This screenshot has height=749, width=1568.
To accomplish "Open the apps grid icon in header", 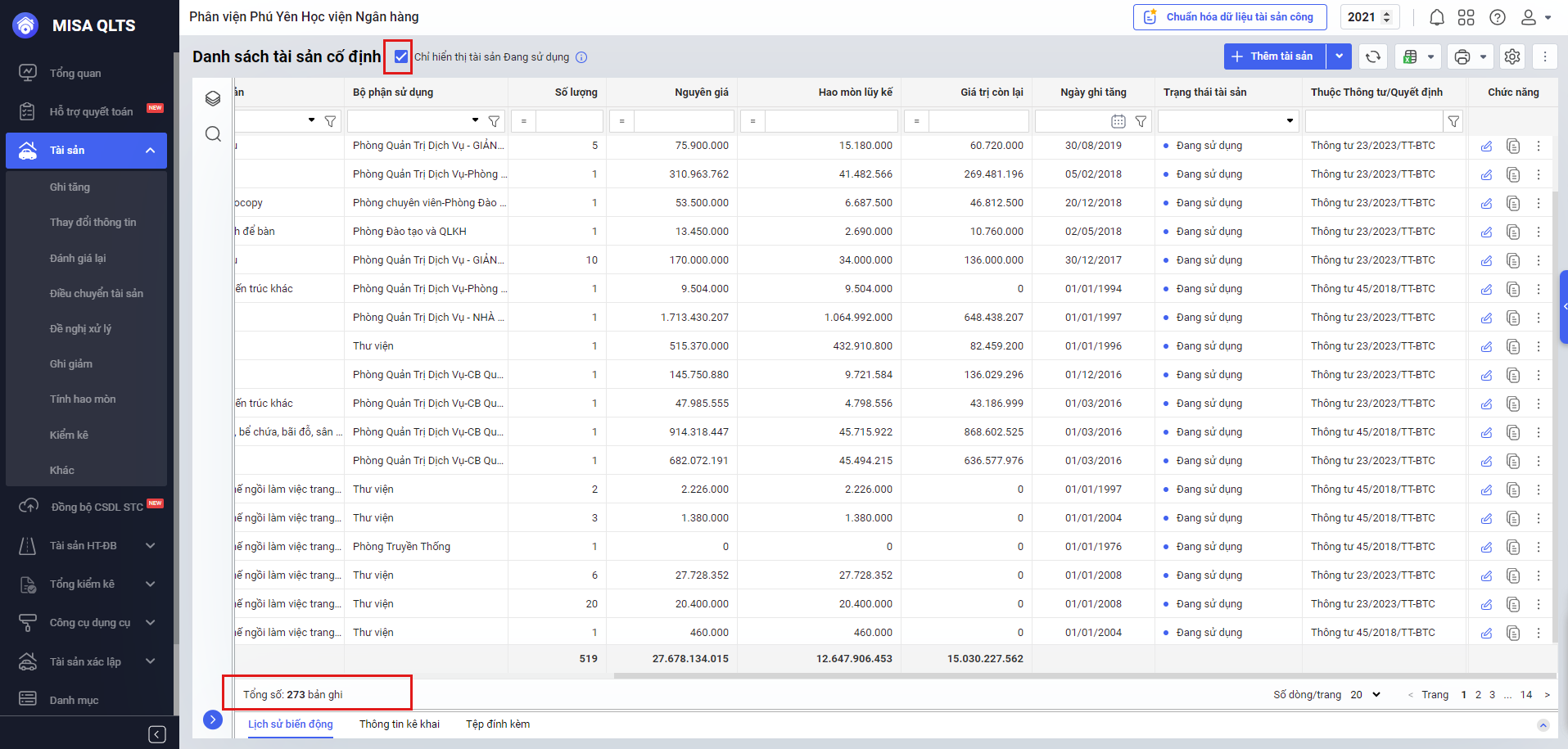I will click(1466, 17).
